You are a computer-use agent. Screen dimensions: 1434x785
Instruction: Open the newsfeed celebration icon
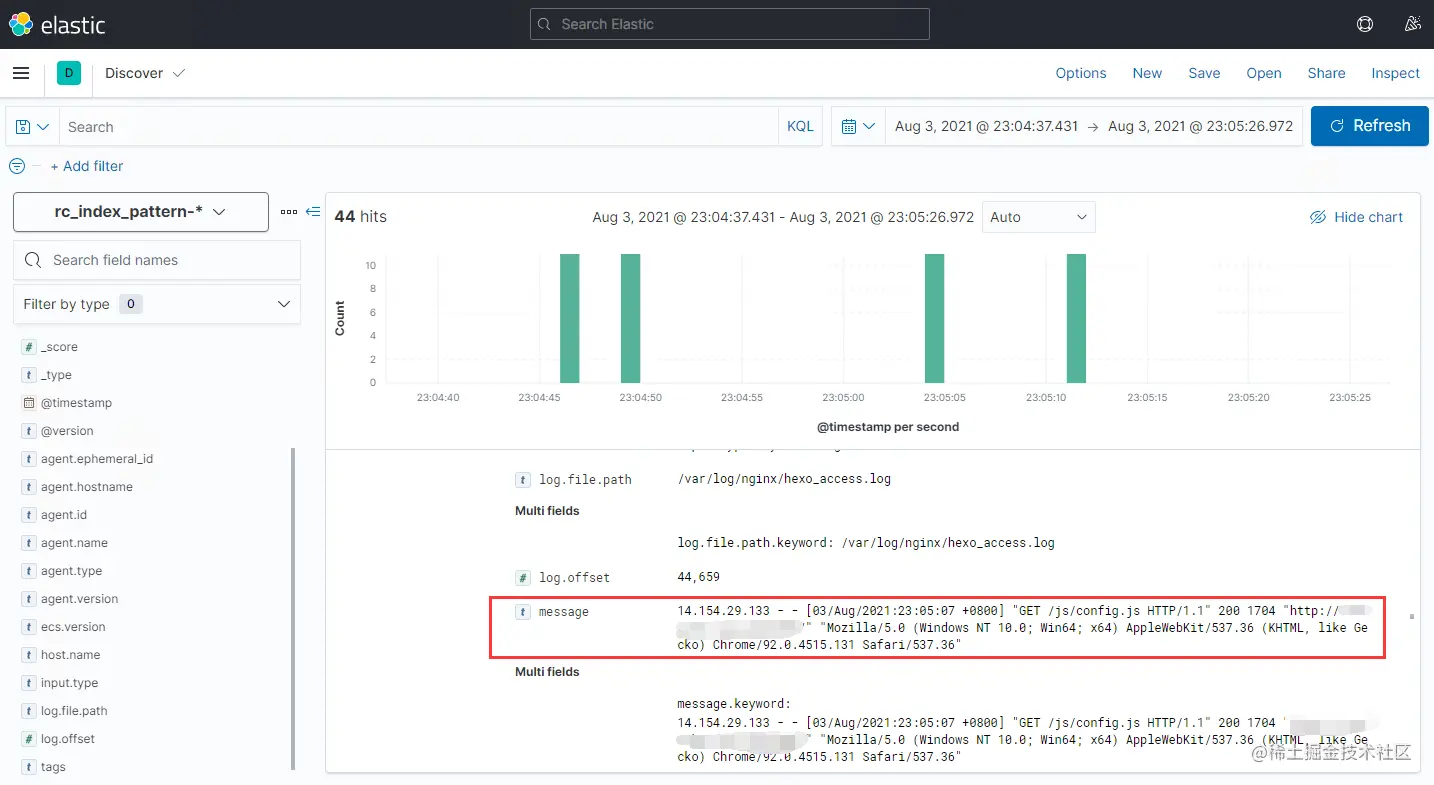click(x=1413, y=24)
